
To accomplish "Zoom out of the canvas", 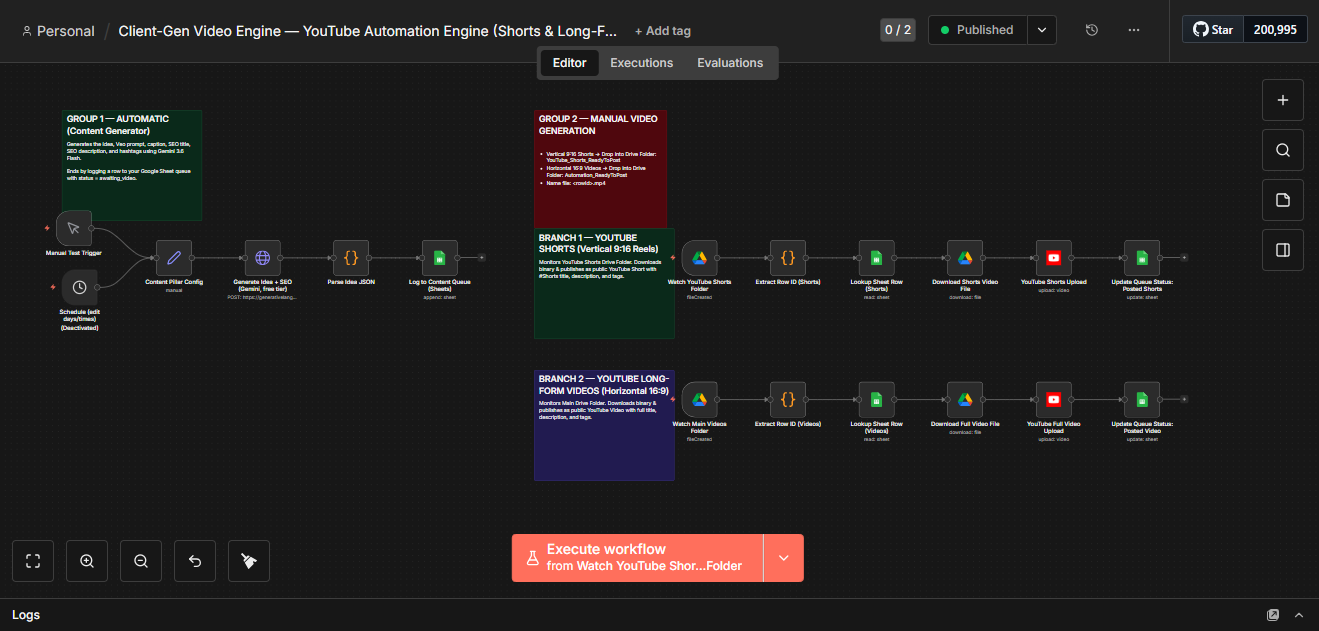I will coord(141,561).
